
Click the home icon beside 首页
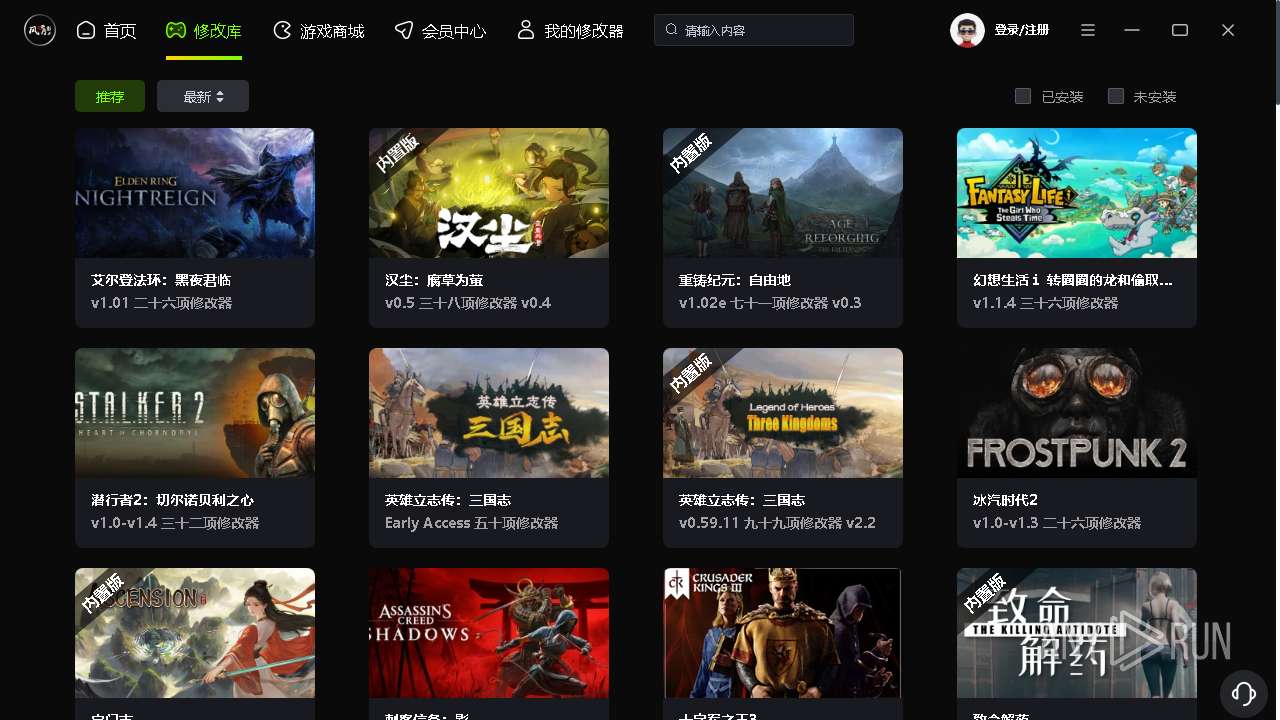(x=86, y=30)
